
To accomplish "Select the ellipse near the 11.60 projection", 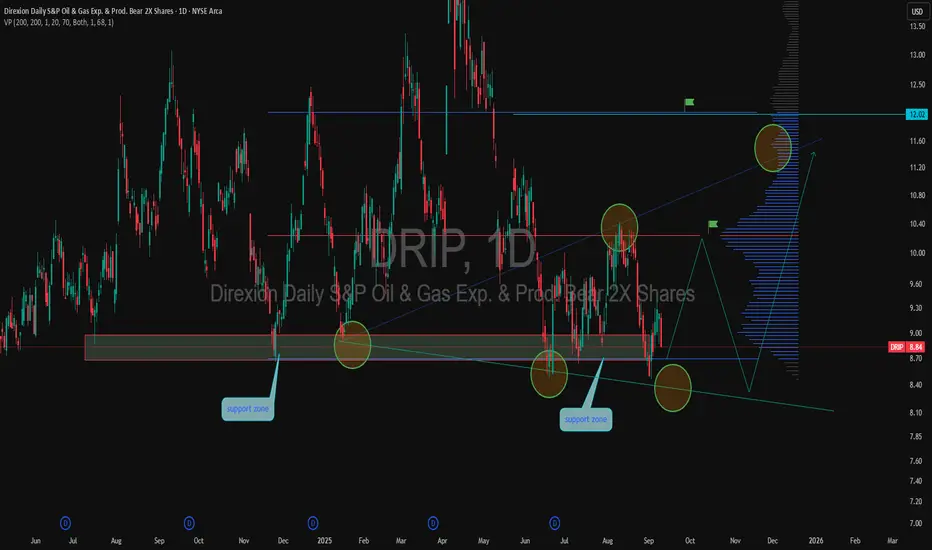I will click(773, 148).
